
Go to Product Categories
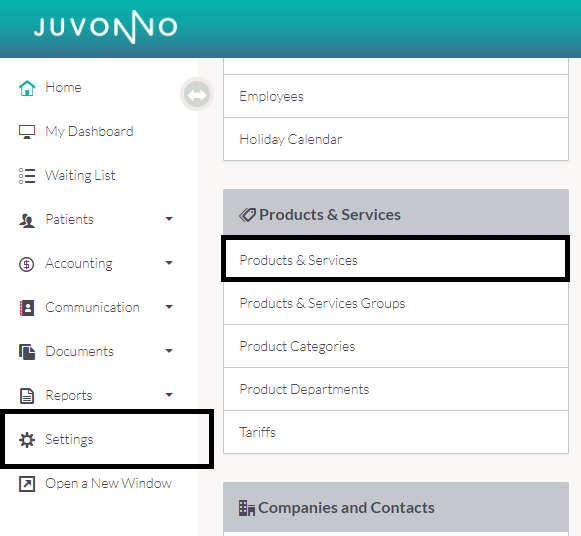pyautogui.click(x=396, y=346)
